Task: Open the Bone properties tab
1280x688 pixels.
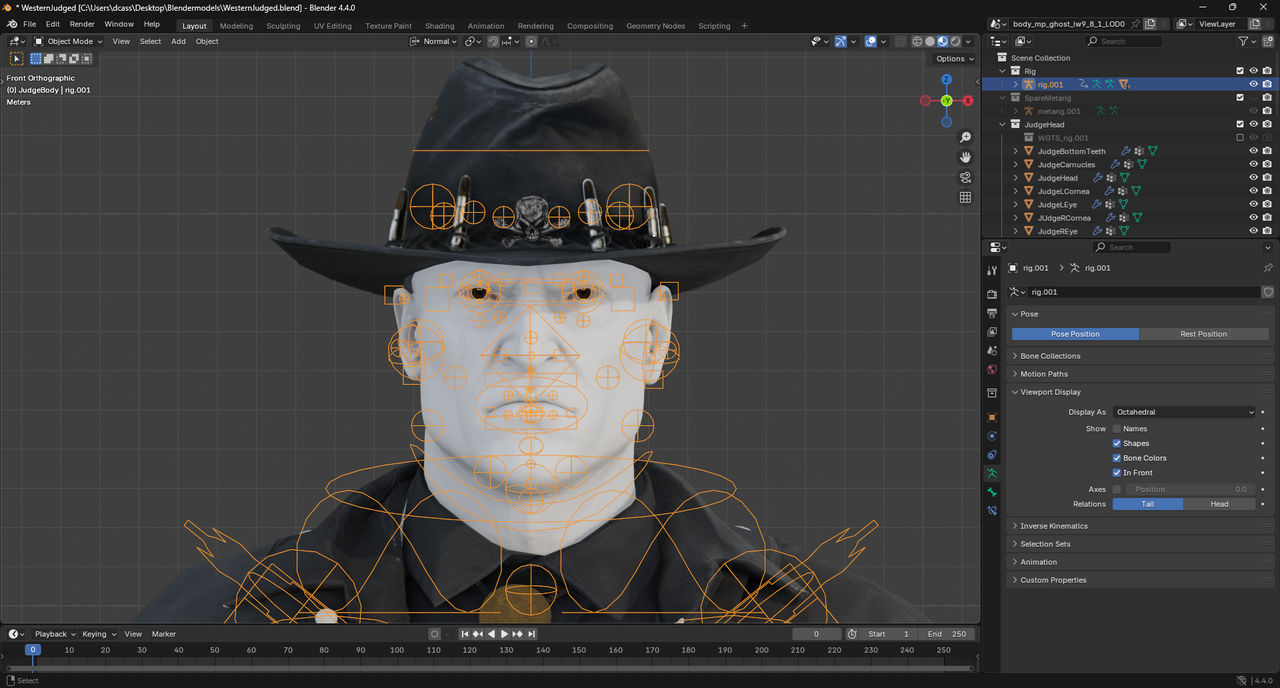Action: coord(992,492)
